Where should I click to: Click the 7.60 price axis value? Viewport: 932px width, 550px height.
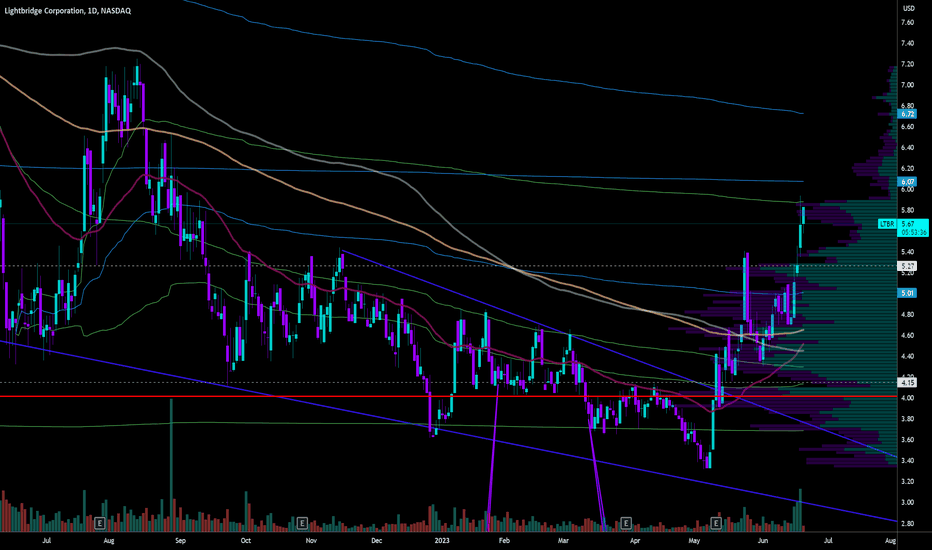click(x=908, y=23)
